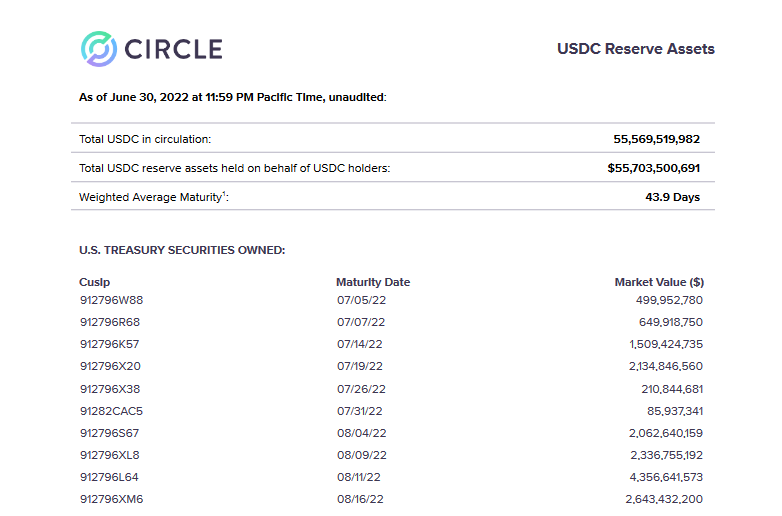Click market value 4,356,641,573
Viewport: 782px width, 516px height.
click(666, 477)
